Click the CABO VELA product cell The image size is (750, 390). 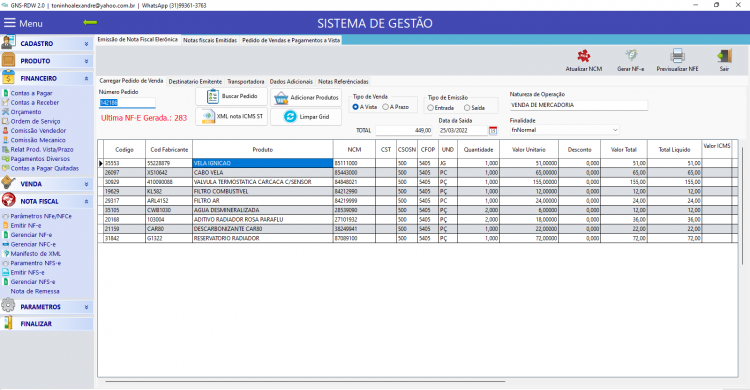tap(263, 172)
